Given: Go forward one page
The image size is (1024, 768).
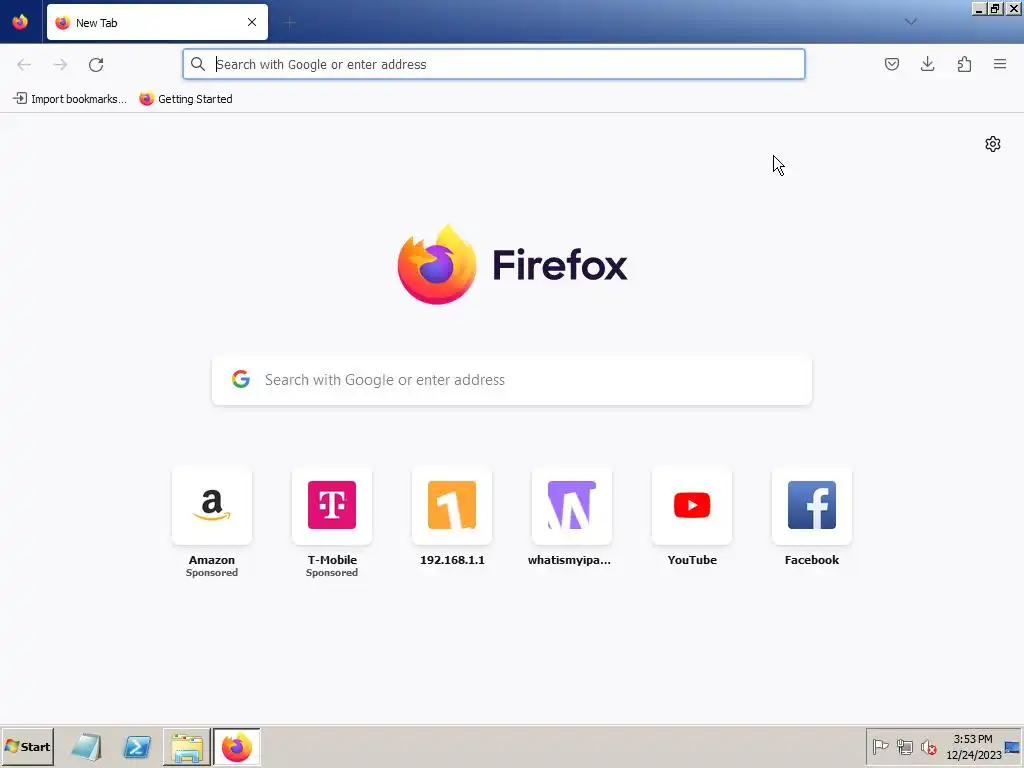Looking at the screenshot, I should point(60,65).
